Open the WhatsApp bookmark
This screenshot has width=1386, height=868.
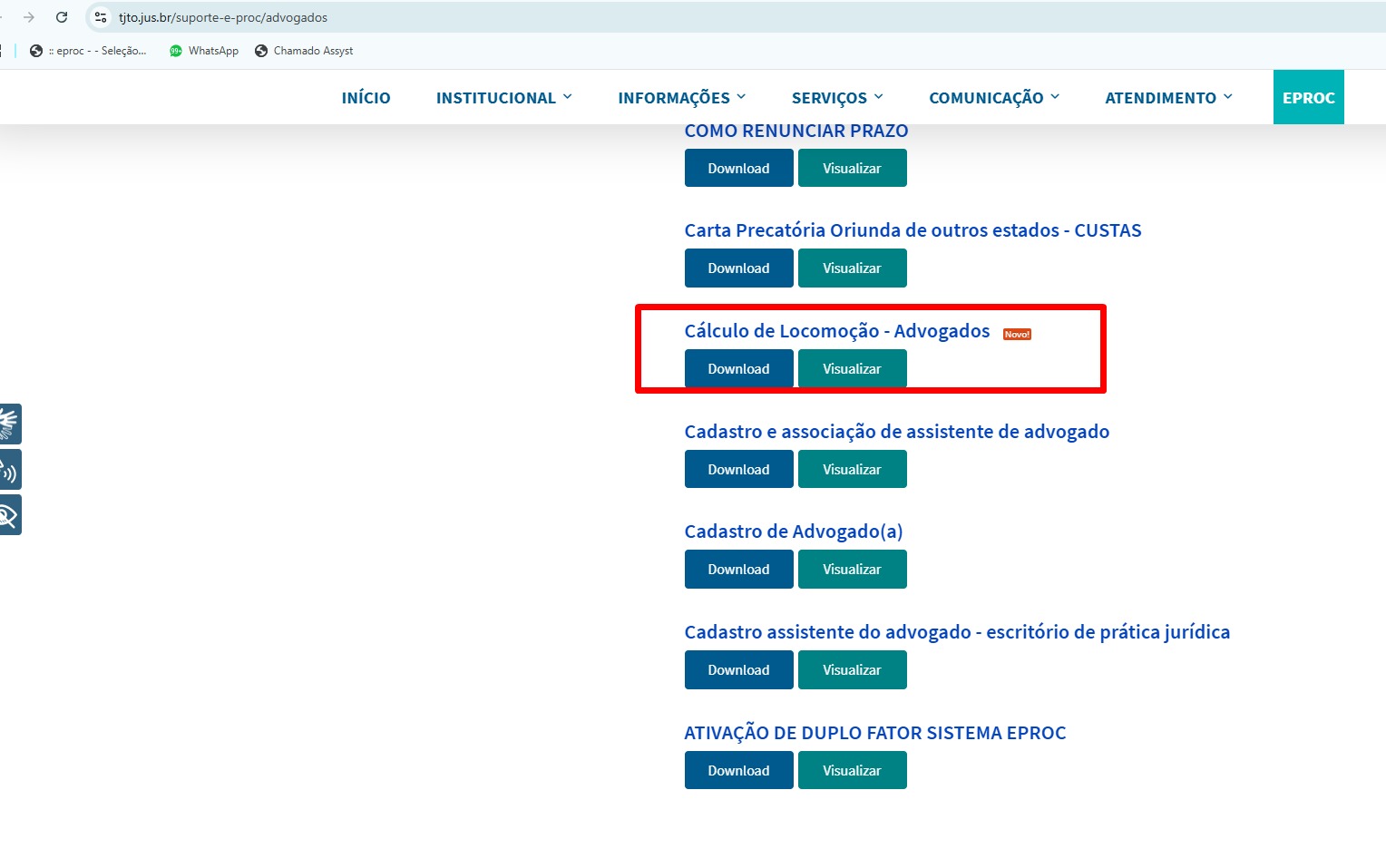tap(204, 51)
